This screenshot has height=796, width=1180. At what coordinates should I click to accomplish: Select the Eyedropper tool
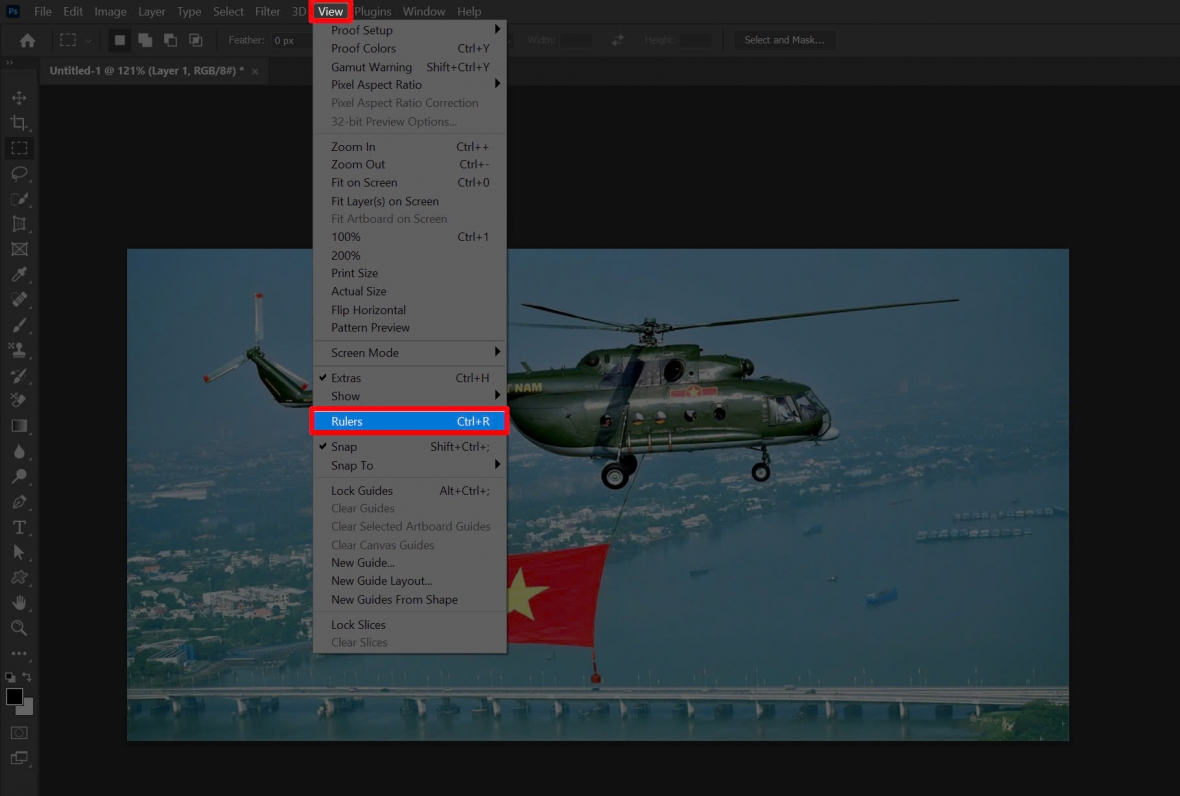19,275
